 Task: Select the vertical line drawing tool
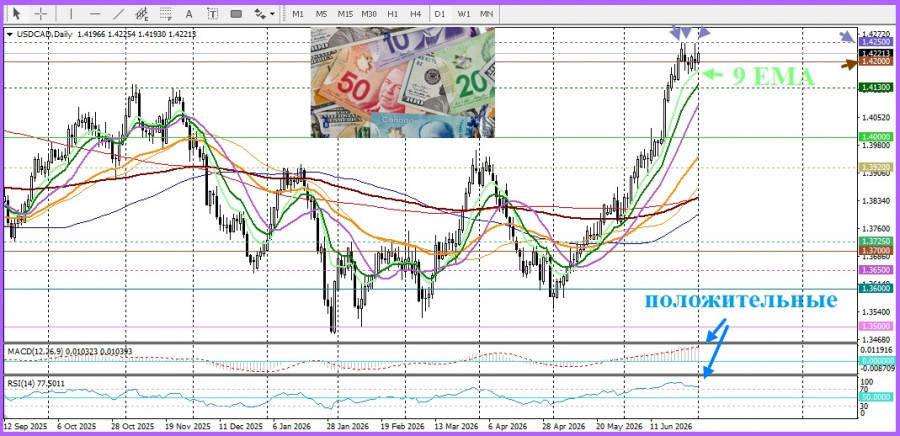(x=71, y=13)
